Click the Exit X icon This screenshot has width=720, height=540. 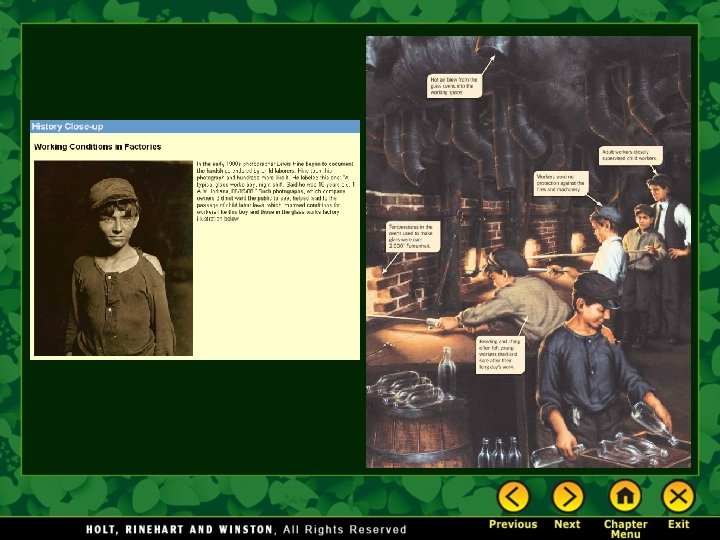679,496
